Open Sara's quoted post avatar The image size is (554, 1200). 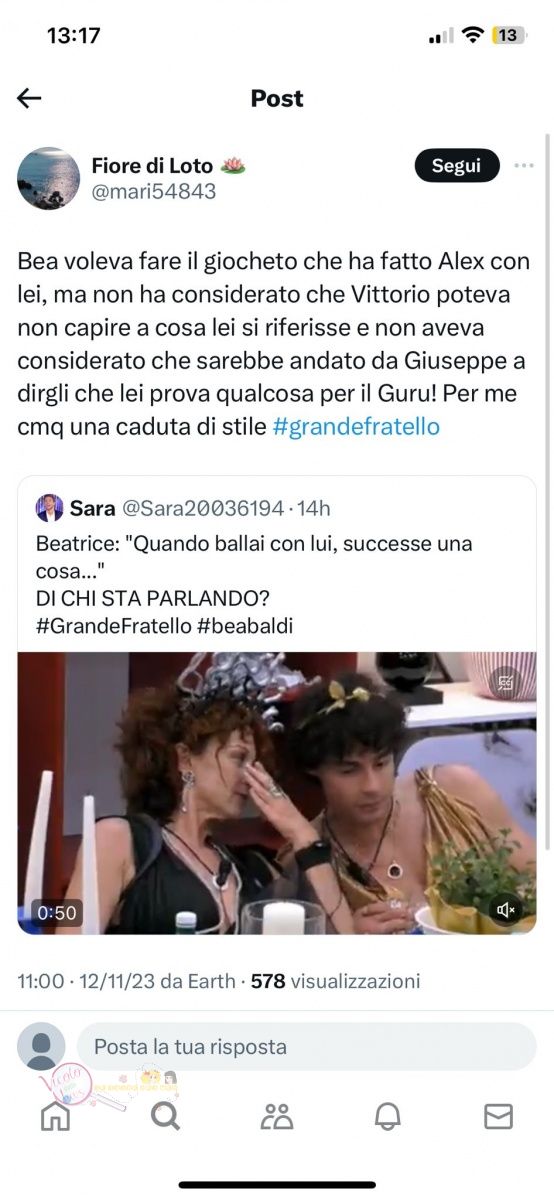50,508
